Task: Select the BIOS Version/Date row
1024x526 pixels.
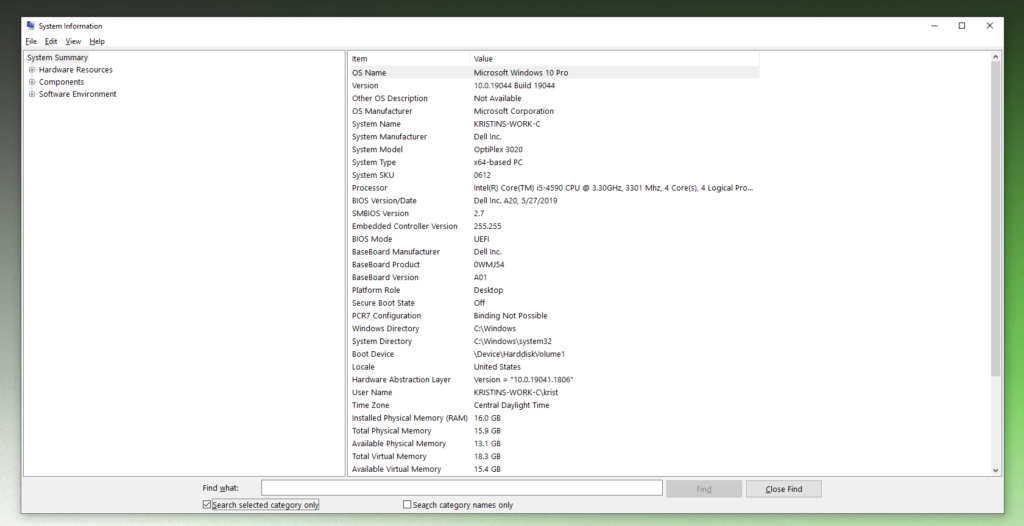Action: 554,201
